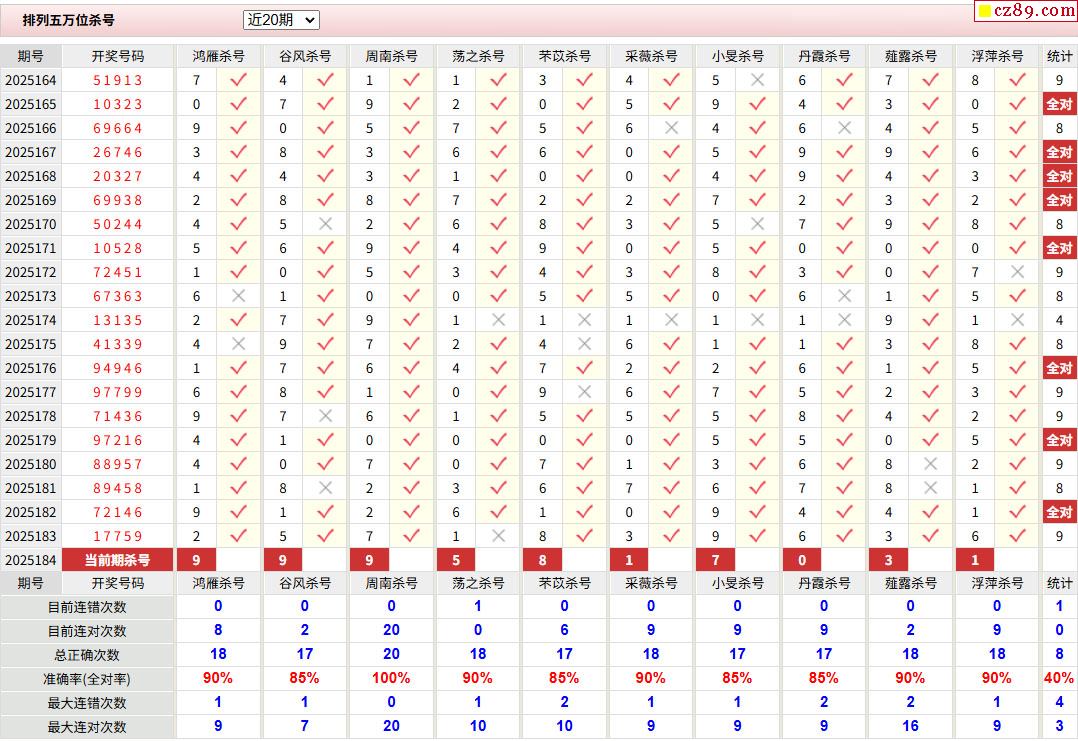Click the winning number 69664

click(118, 129)
